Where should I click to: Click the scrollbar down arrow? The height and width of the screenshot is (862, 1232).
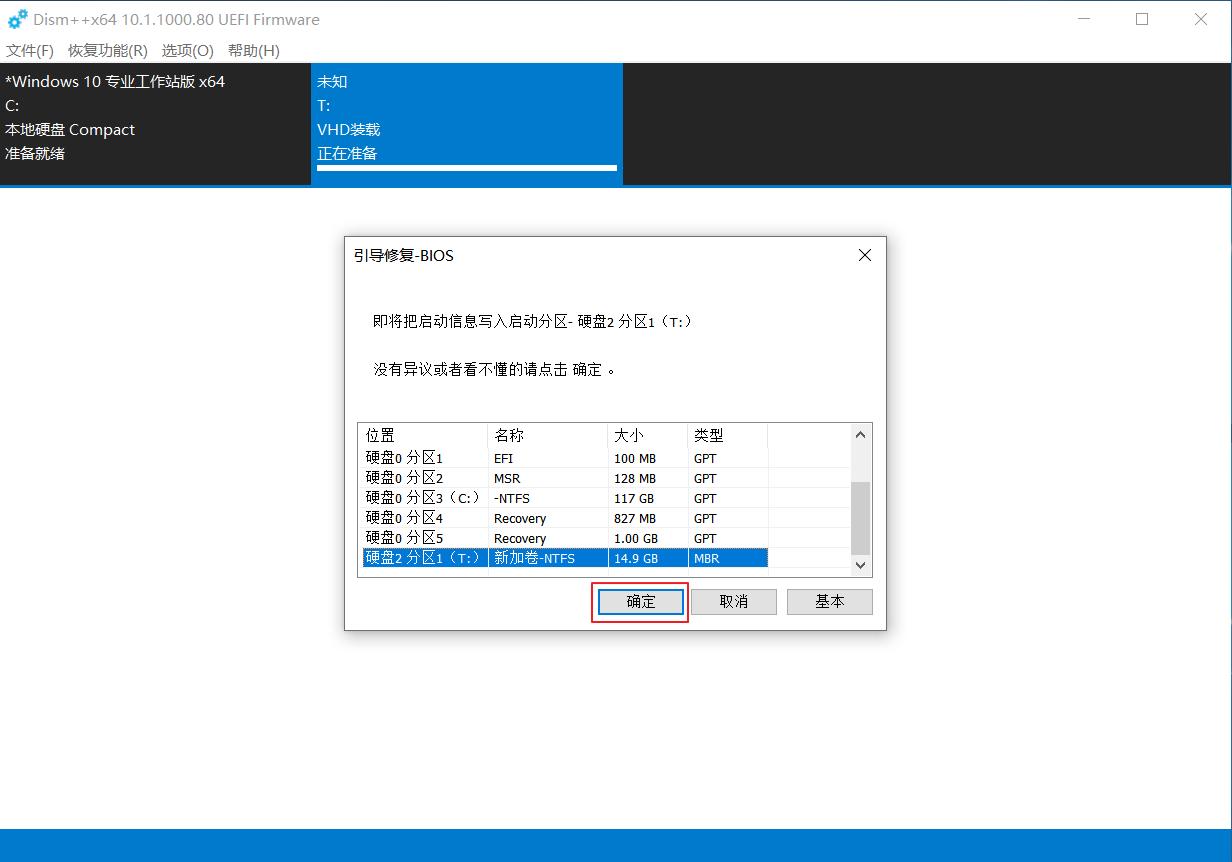(860, 564)
